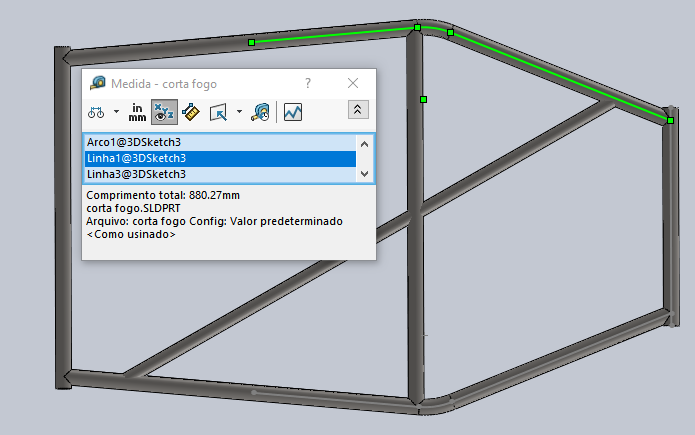Click the projected-on selection icon
Viewport: 695px width, 435px height.
click(x=219, y=112)
